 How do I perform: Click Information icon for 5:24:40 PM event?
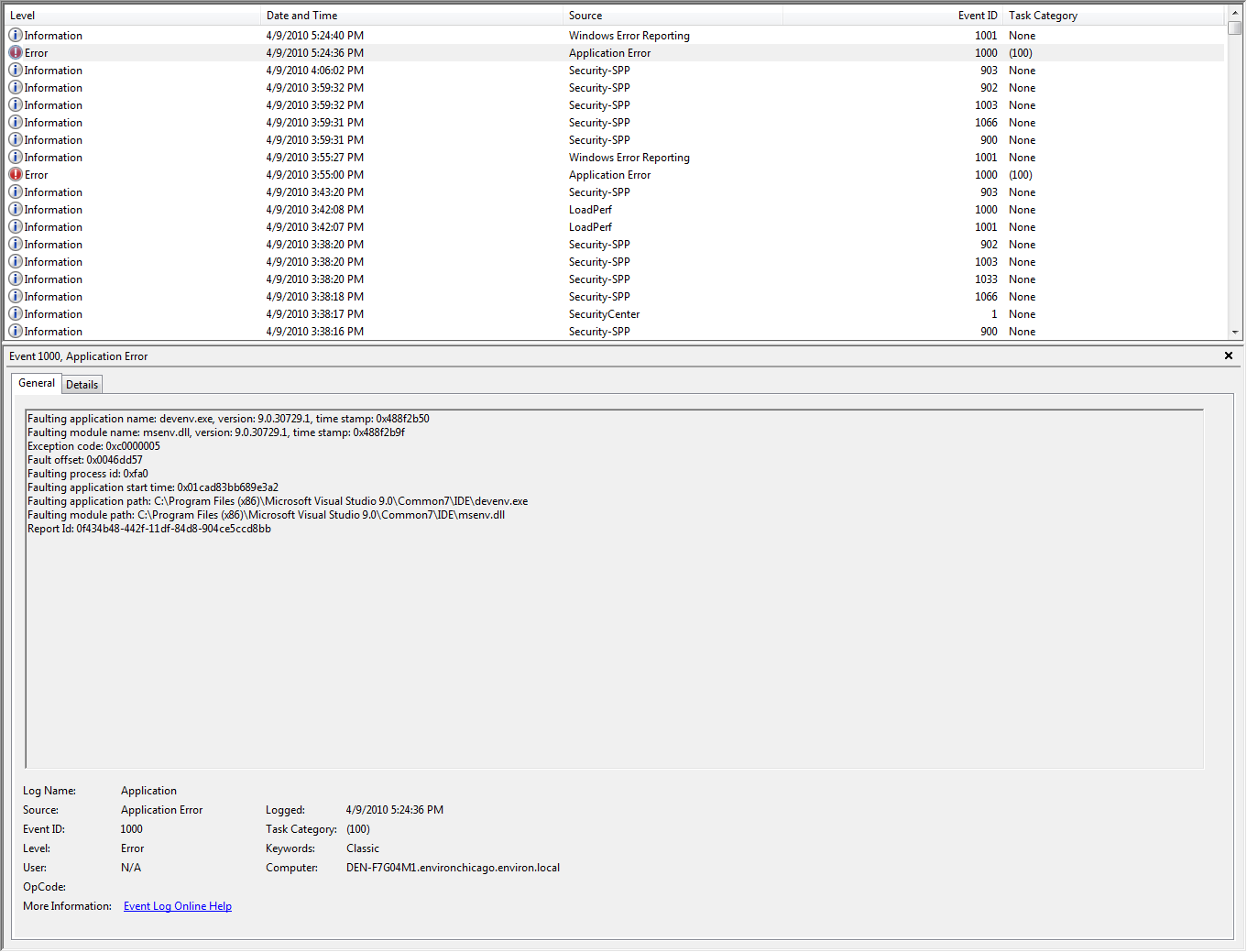[x=16, y=36]
